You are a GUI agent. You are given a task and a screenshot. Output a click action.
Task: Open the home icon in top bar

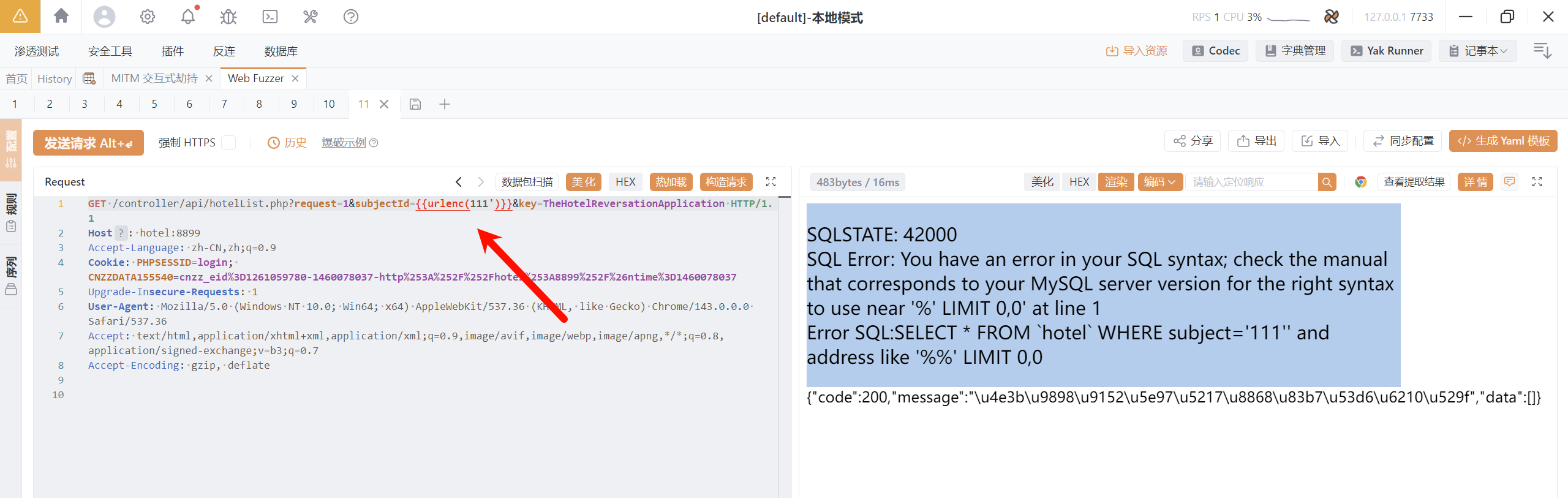(x=61, y=17)
